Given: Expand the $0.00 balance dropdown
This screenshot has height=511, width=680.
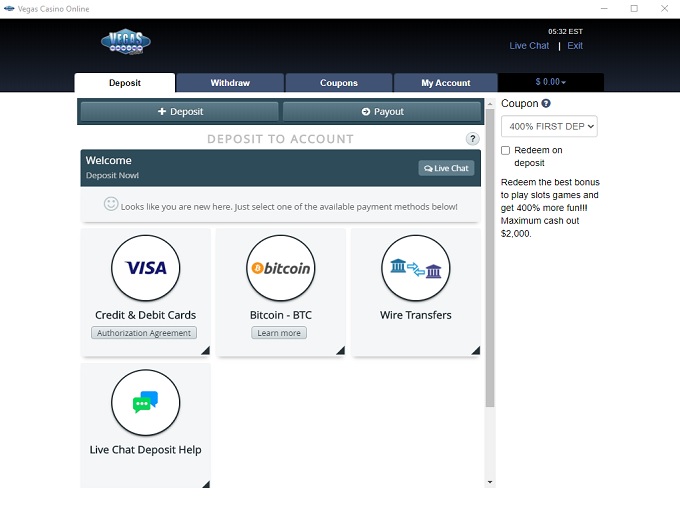Looking at the screenshot, I should pyautogui.click(x=550, y=83).
